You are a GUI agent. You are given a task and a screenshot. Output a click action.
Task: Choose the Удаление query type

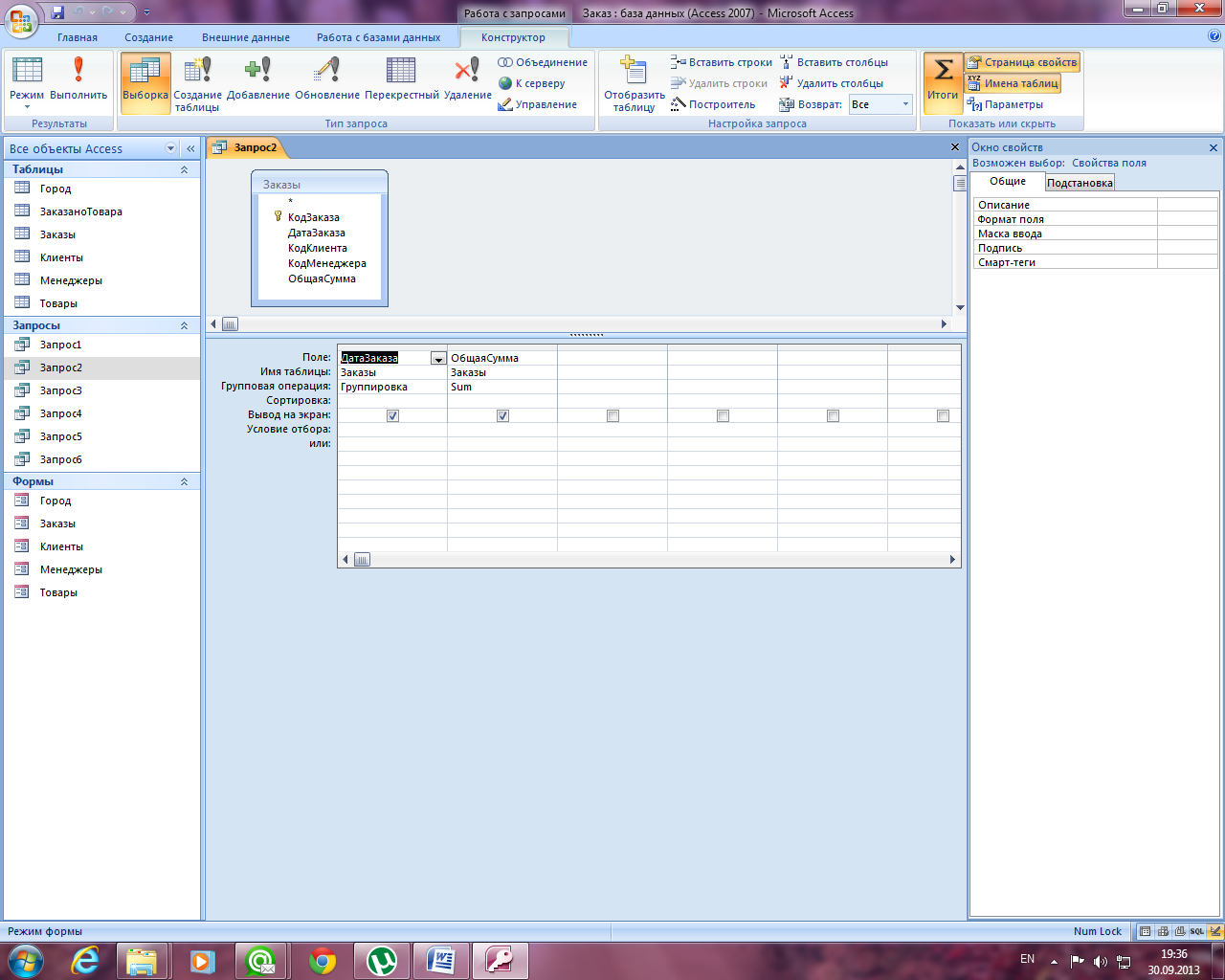(x=467, y=80)
